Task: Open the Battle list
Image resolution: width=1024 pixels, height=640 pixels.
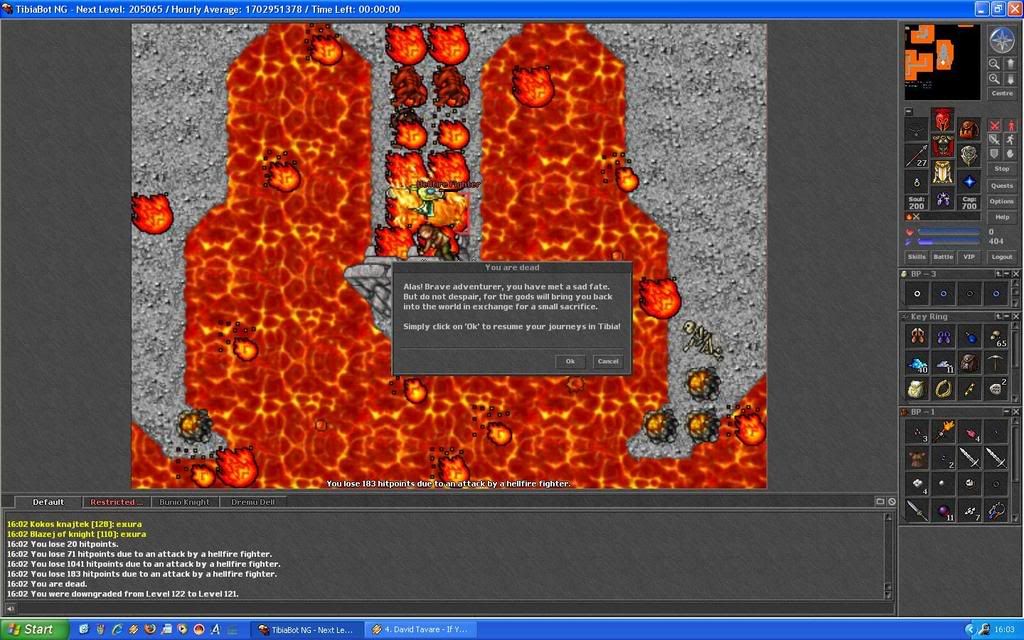Action: [x=944, y=257]
